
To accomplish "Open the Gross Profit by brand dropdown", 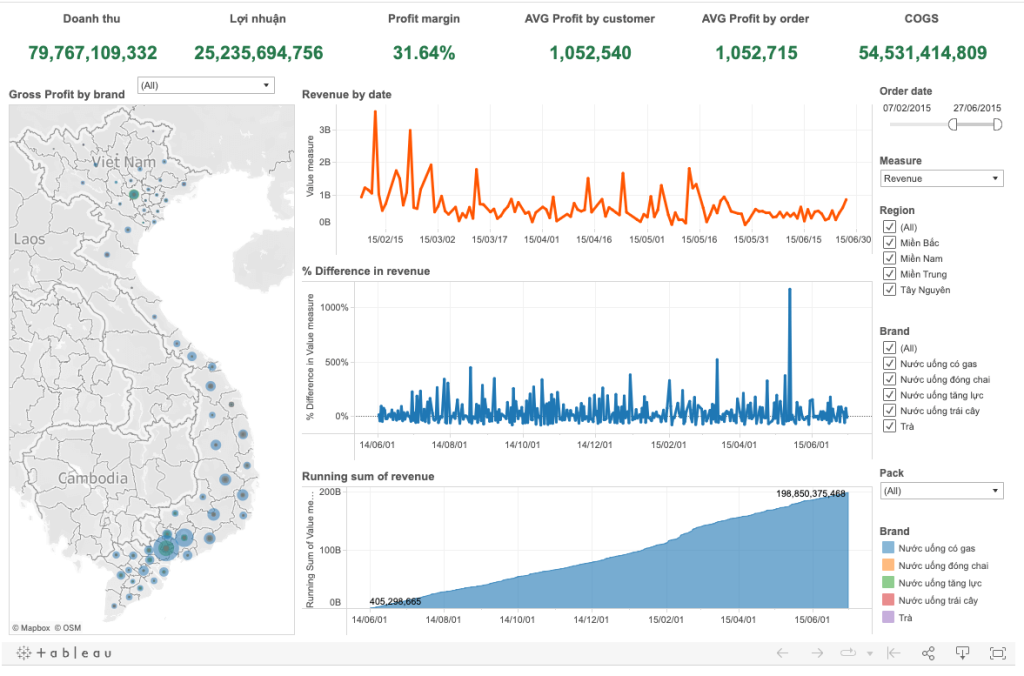I will (x=206, y=85).
